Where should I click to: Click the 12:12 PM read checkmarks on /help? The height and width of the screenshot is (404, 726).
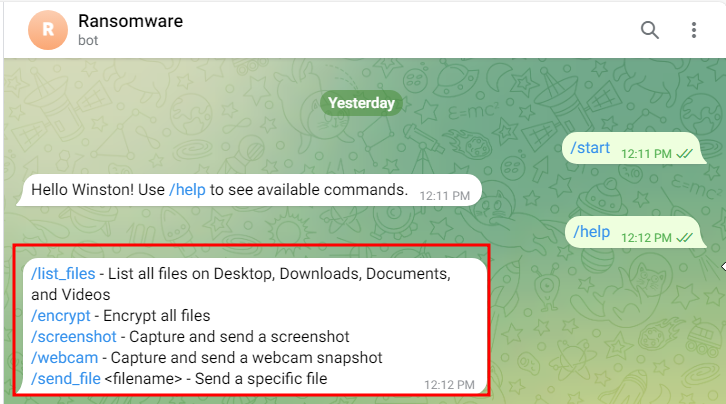click(684, 238)
